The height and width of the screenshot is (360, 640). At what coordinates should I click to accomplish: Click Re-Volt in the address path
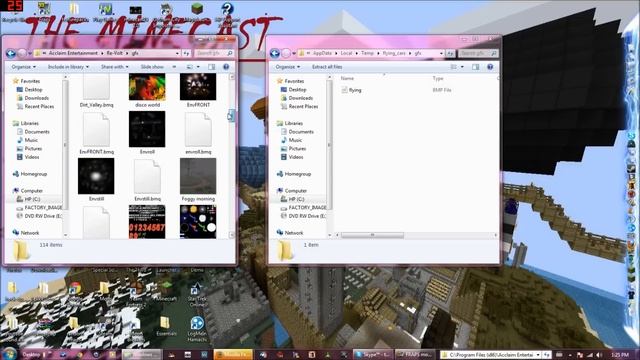115,53
